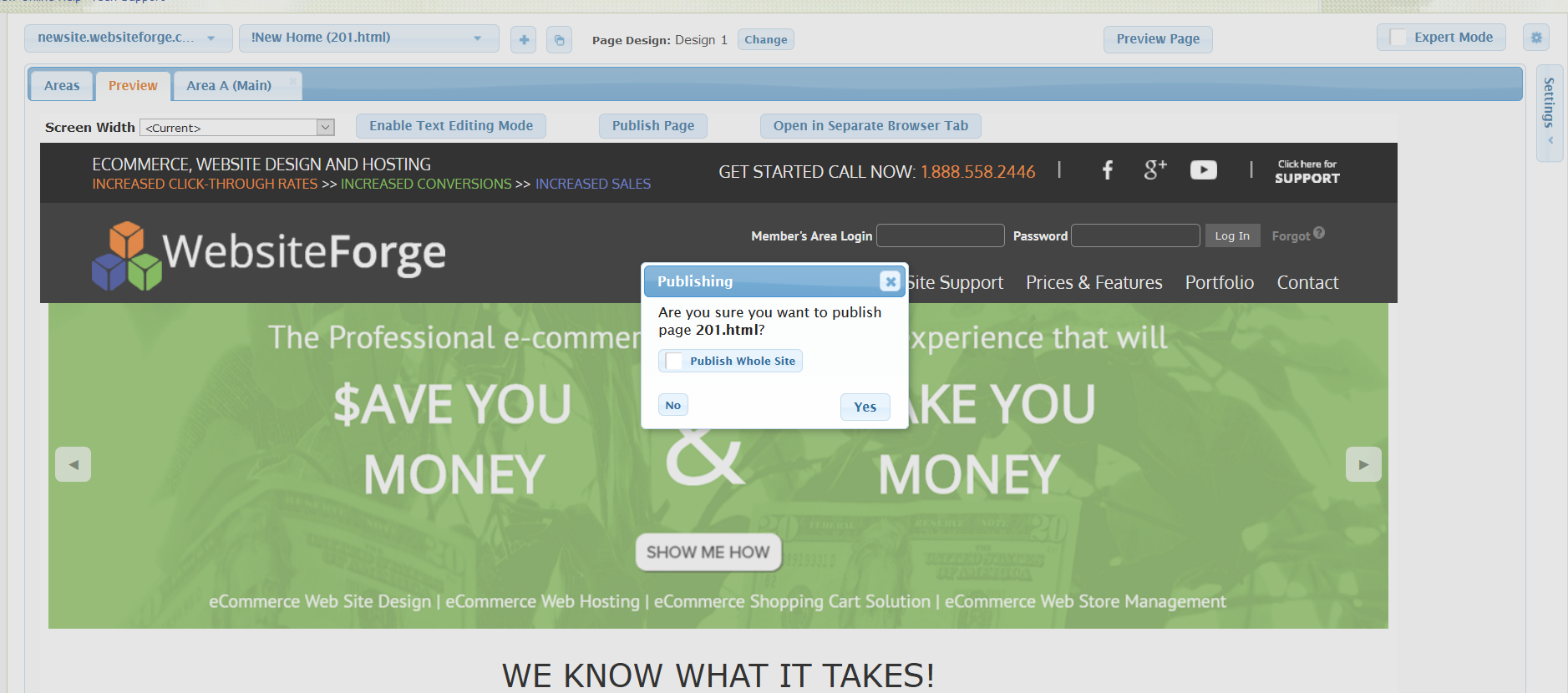Click the Forgot password help icon
Image resolution: width=1568 pixels, height=693 pixels.
[x=1319, y=233]
